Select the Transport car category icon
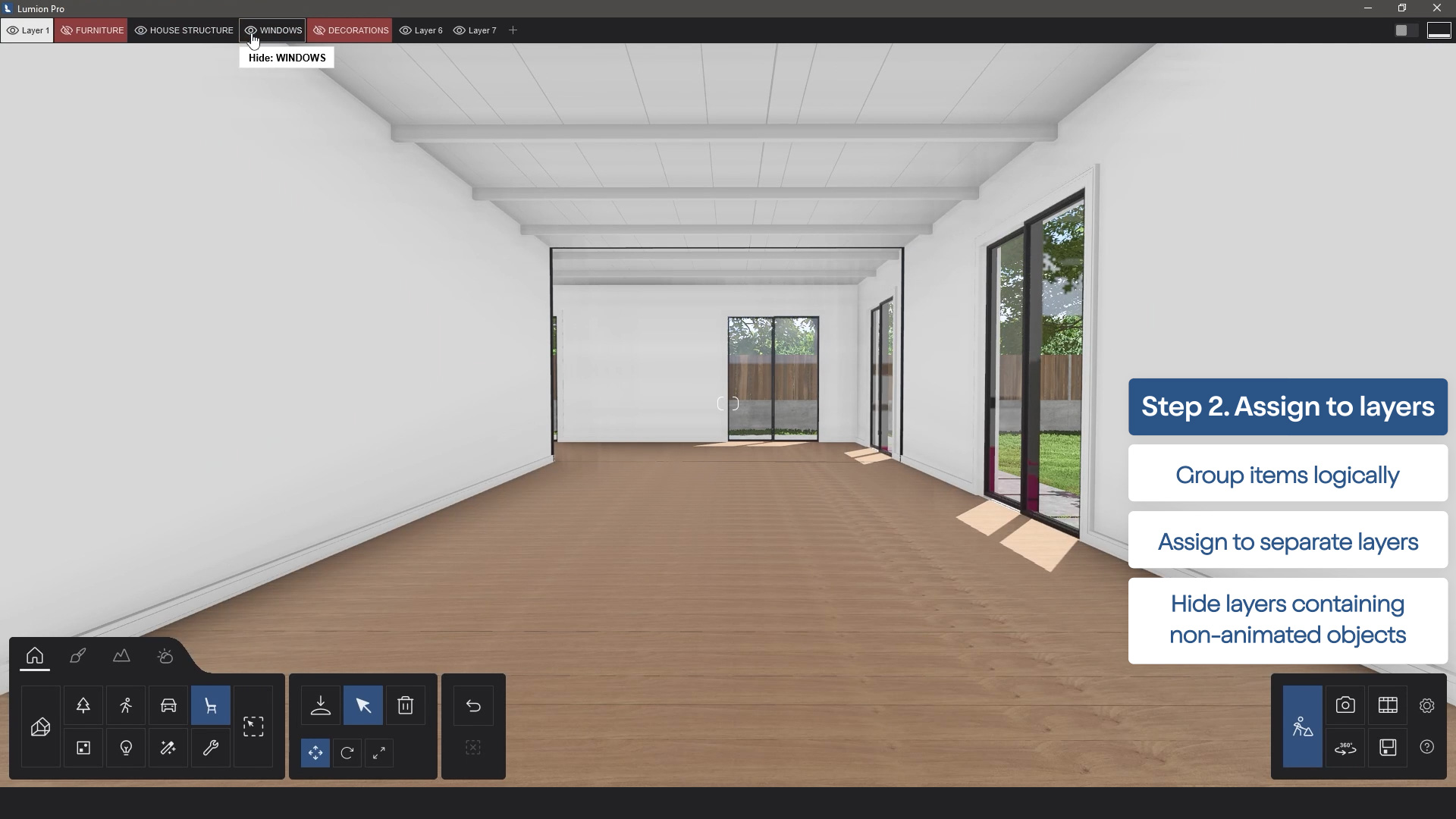1456x819 pixels. [168, 706]
